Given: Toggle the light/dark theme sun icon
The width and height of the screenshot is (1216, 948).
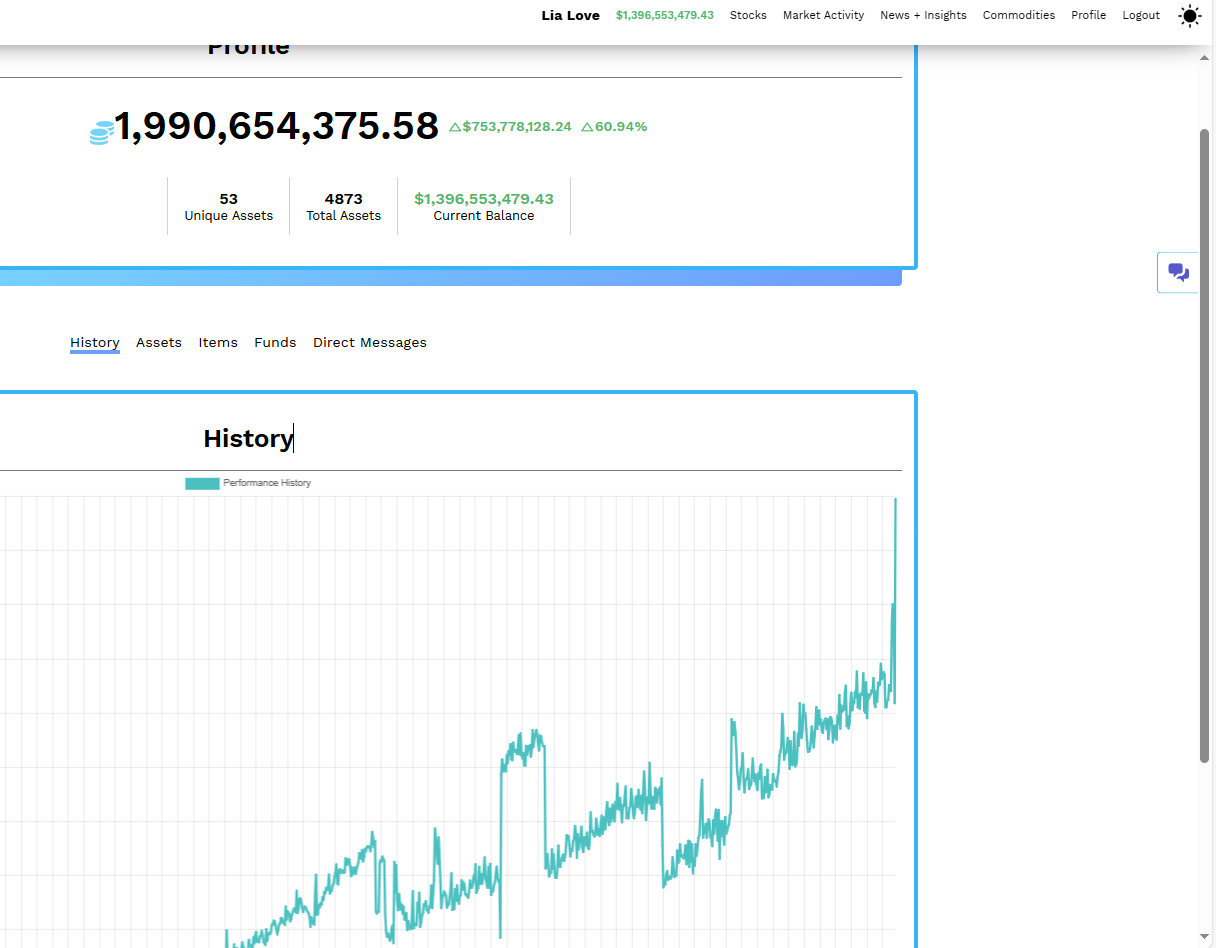Looking at the screenshot, I should 1189,16.
